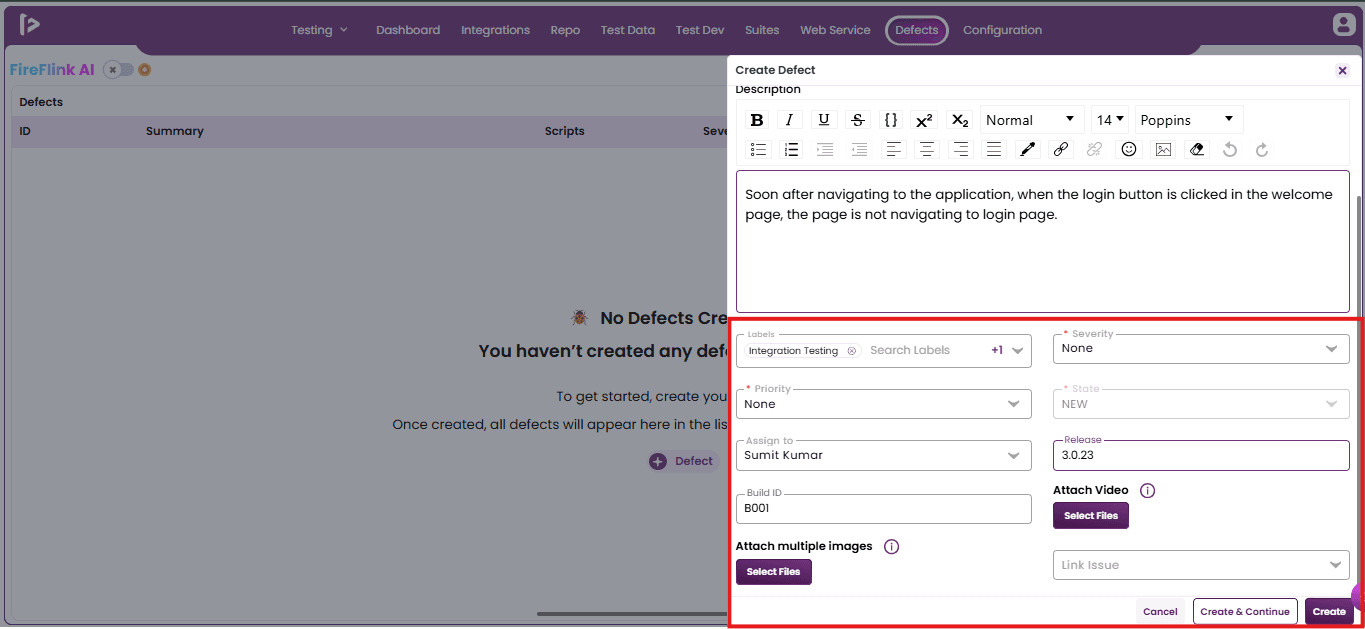Underline the selected description text
This screenshot has height=629, width=1365.
(824, 120)
